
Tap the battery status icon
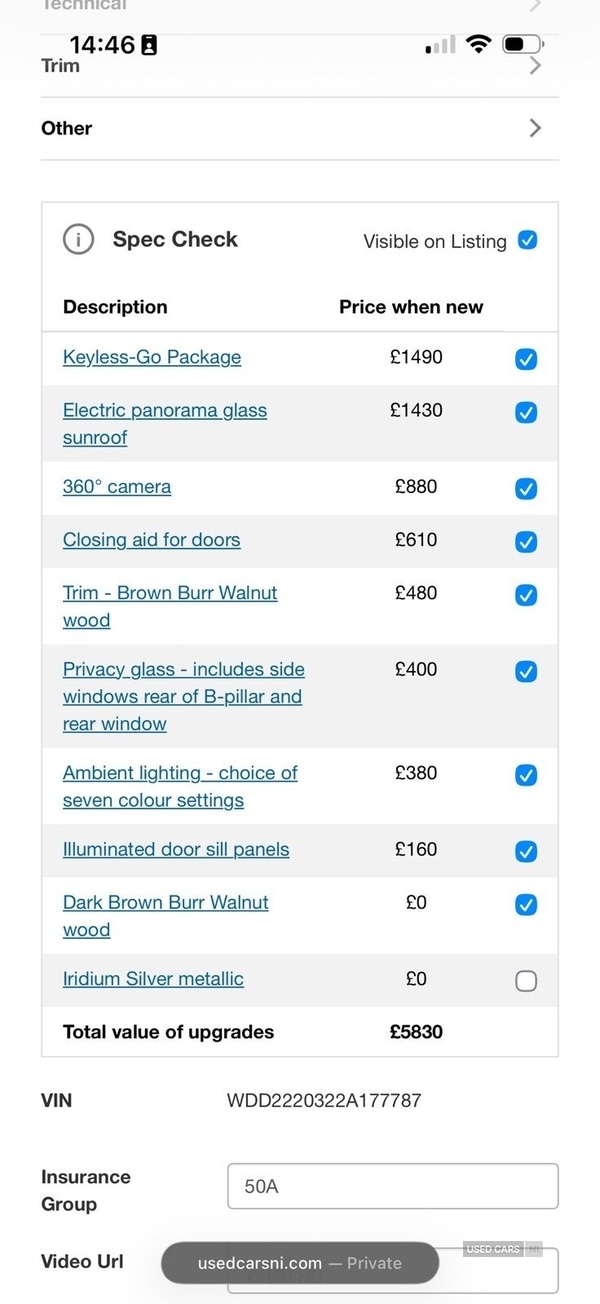click(x=523, y=44)
